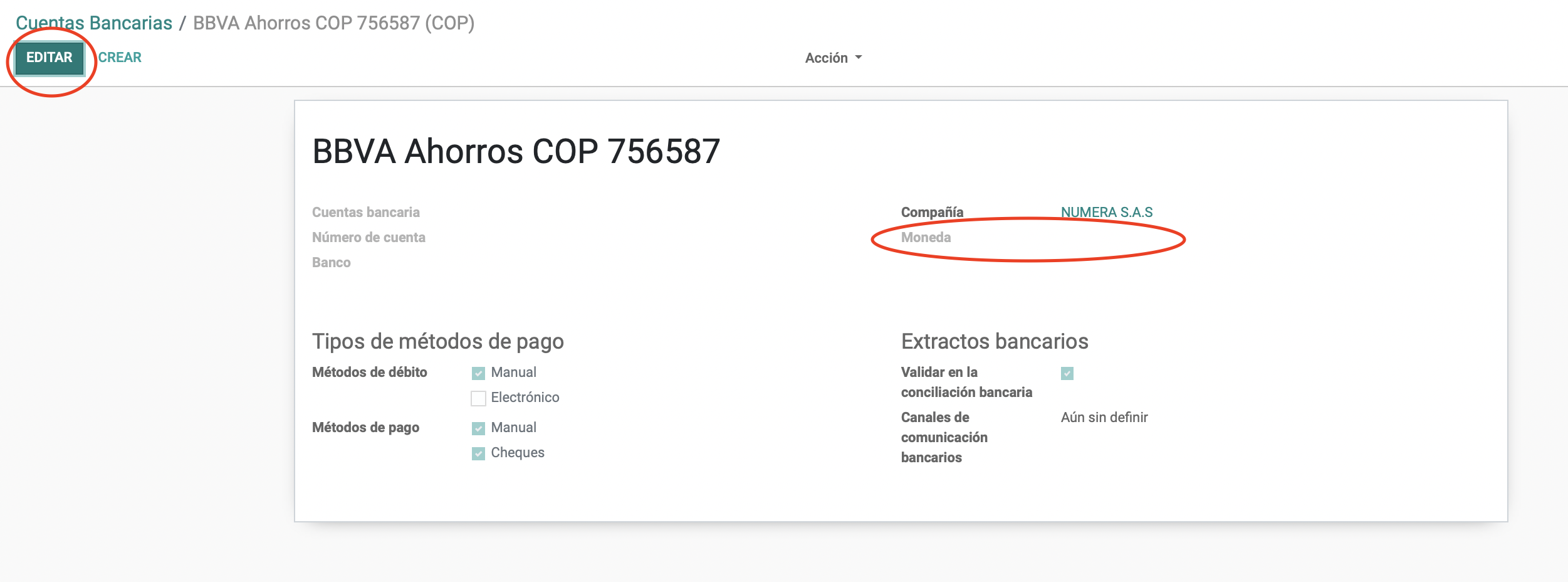Click the 'Banco' field label

pyautogui.click(x=332, y=263)
